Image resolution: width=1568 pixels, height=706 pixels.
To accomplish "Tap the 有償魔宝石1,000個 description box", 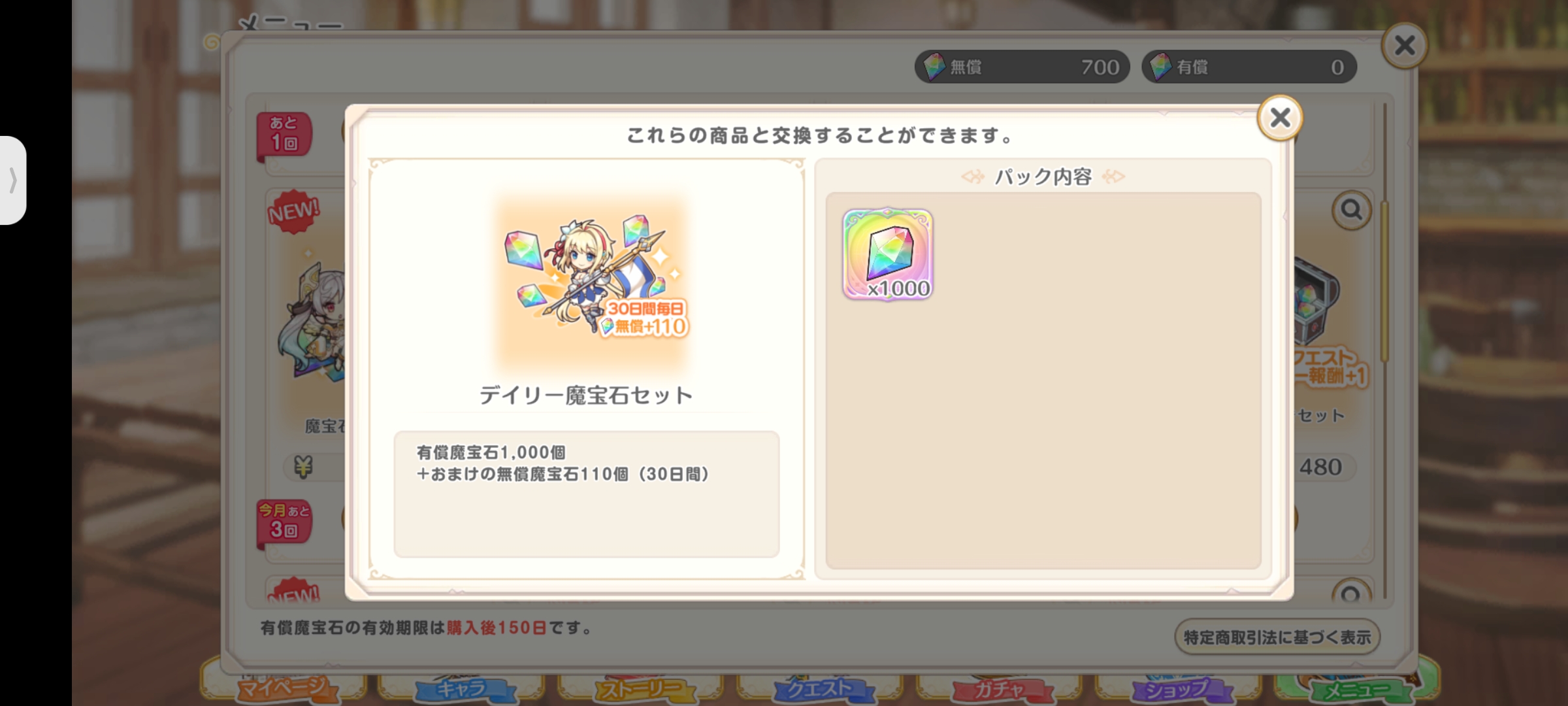I will click(587, 494).
